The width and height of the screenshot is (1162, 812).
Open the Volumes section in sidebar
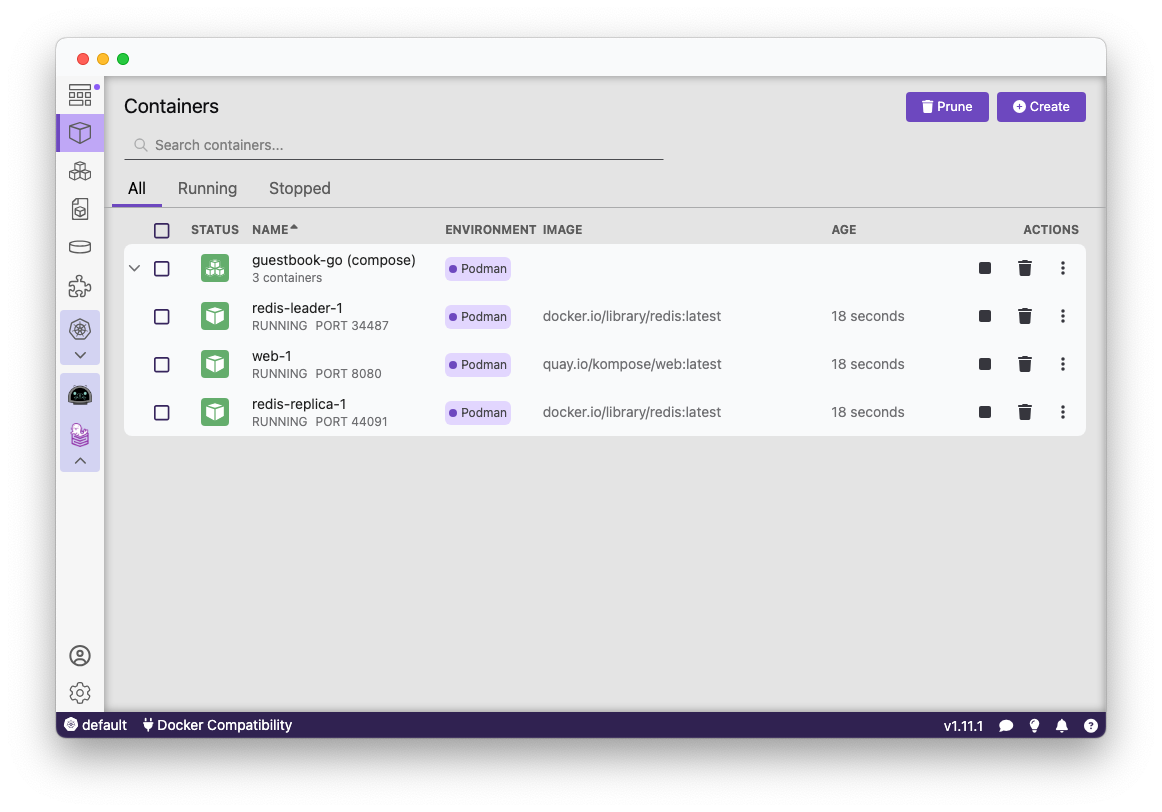coord(80,247)
